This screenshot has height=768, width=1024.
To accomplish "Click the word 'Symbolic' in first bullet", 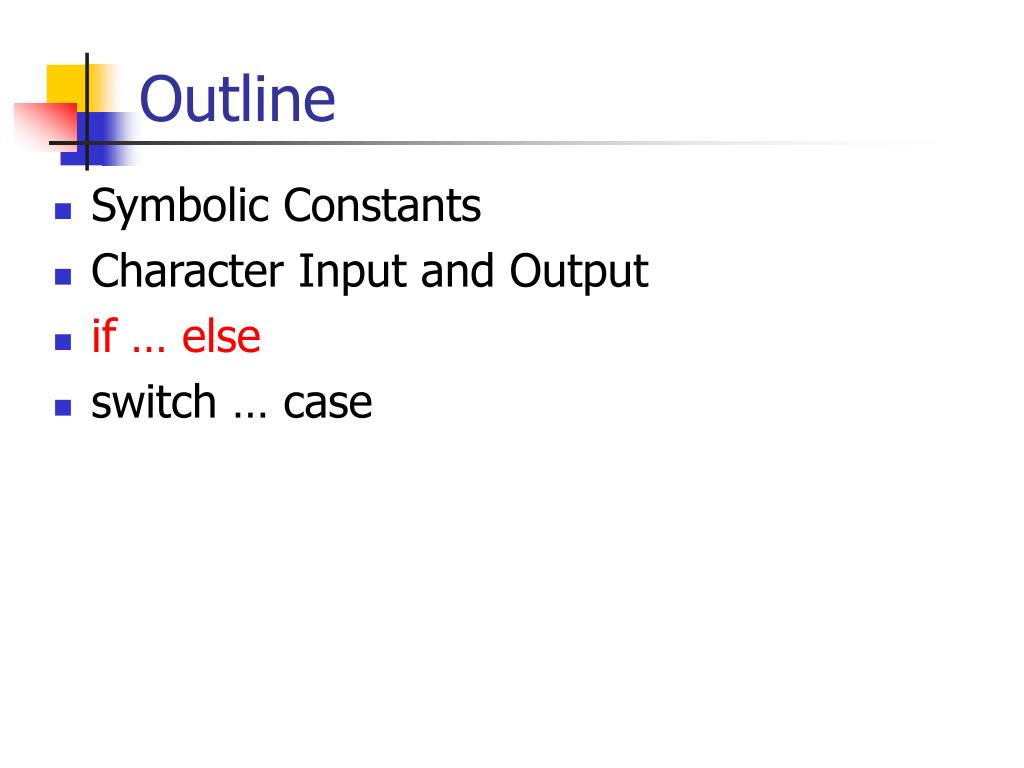I will [180, 207].
